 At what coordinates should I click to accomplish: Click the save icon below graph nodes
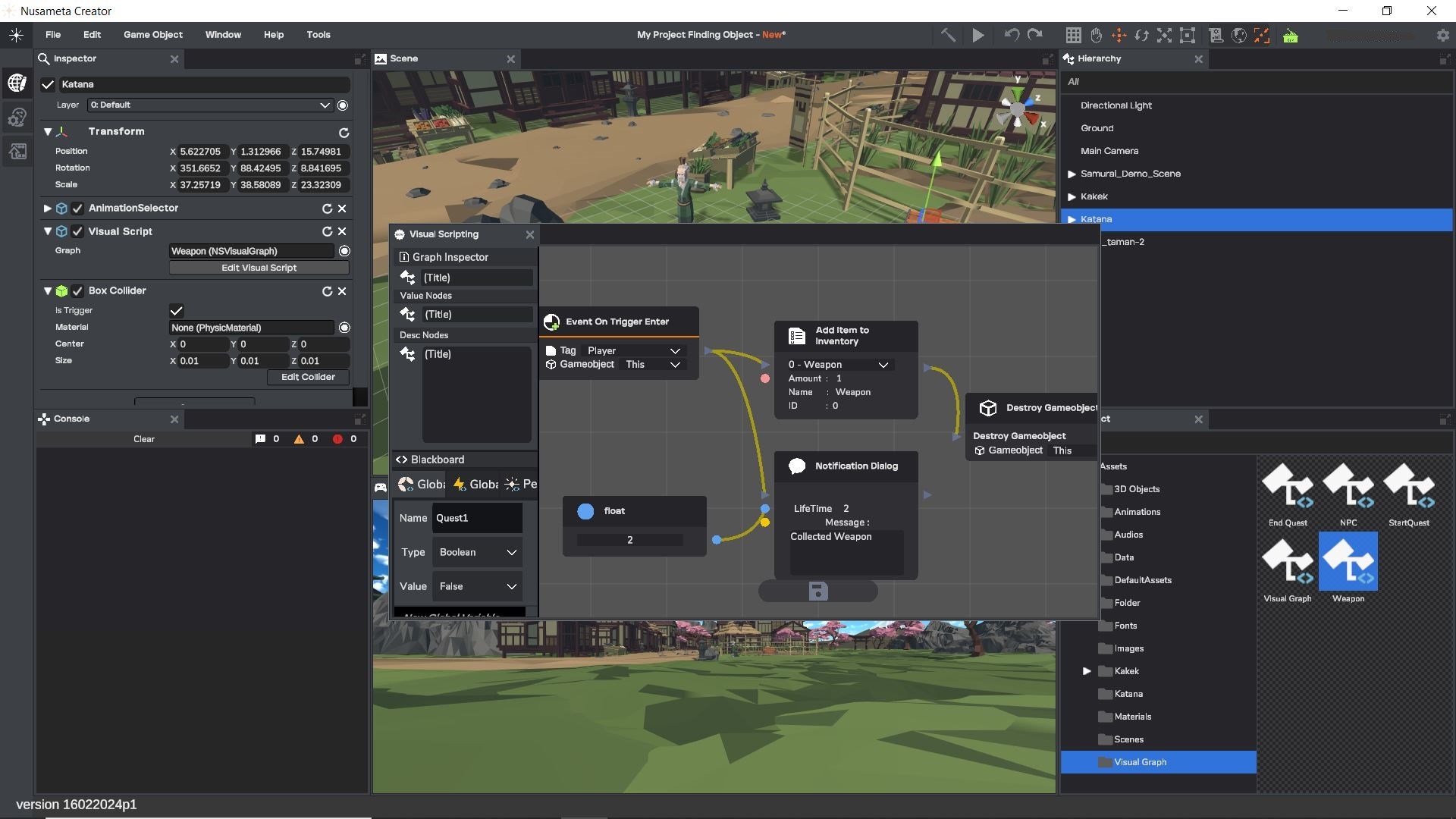[817, 591]
